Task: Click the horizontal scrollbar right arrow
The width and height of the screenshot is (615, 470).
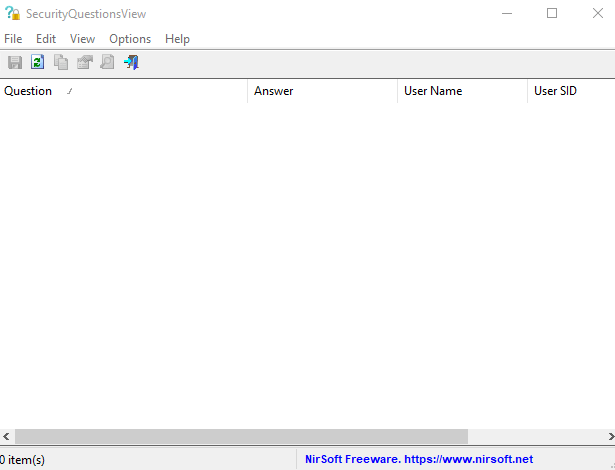Action: (x=610, y=436)
